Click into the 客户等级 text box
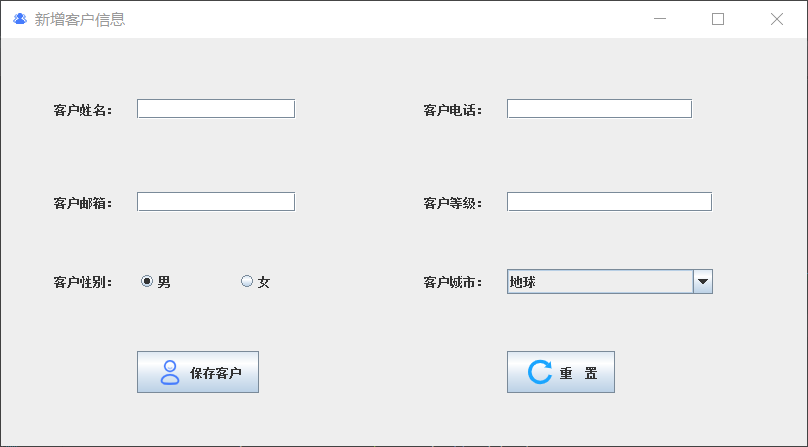 pyautogui.click(x=609, y=202)
